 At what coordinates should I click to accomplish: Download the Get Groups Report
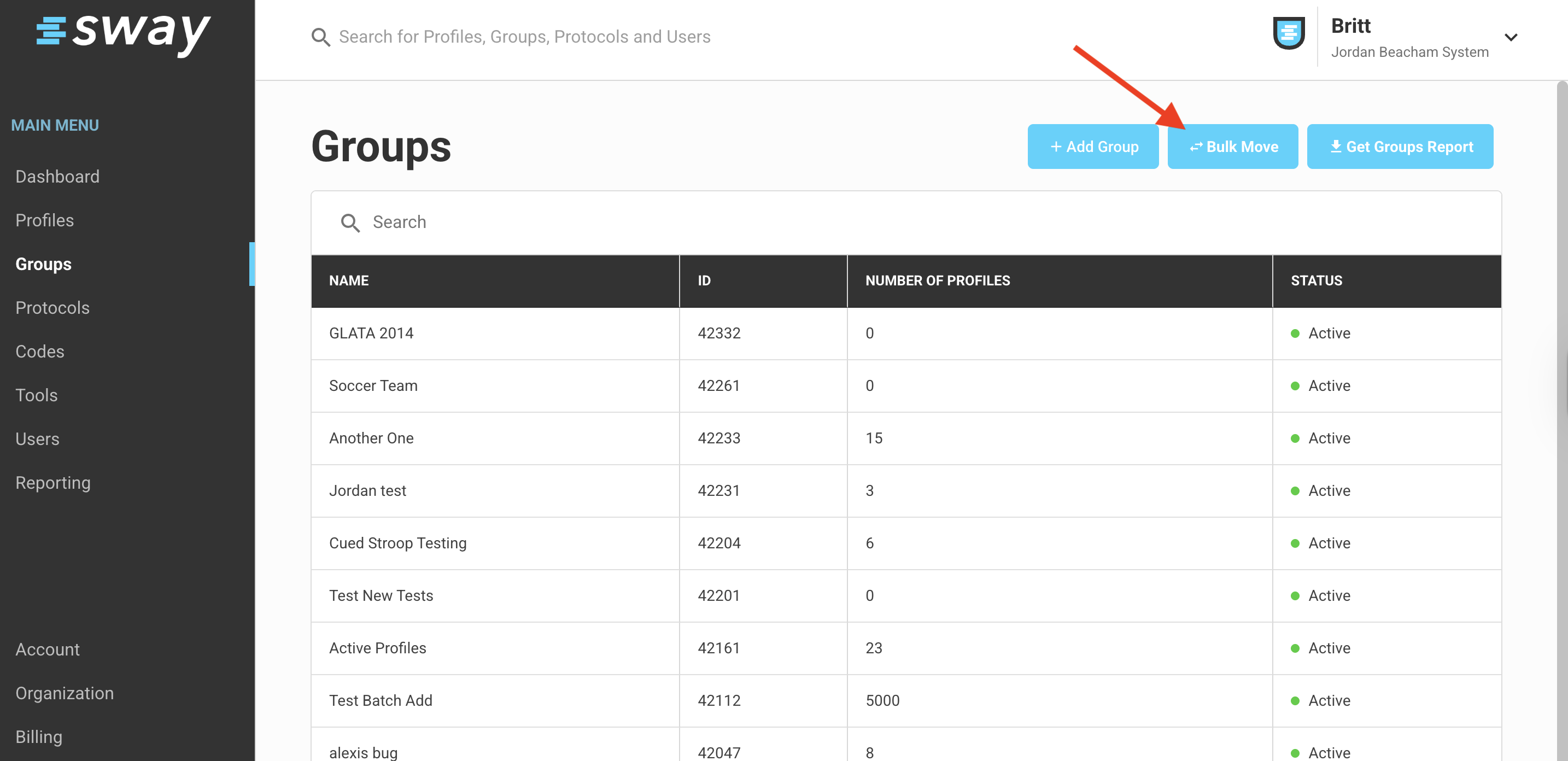1400,147
